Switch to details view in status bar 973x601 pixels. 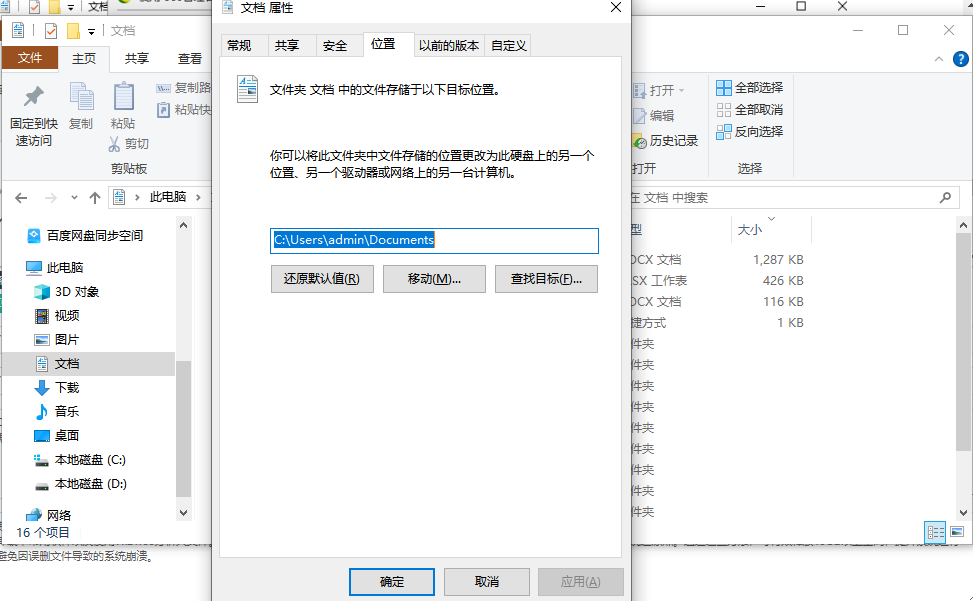pyautogui.click(x=936, y=532)
